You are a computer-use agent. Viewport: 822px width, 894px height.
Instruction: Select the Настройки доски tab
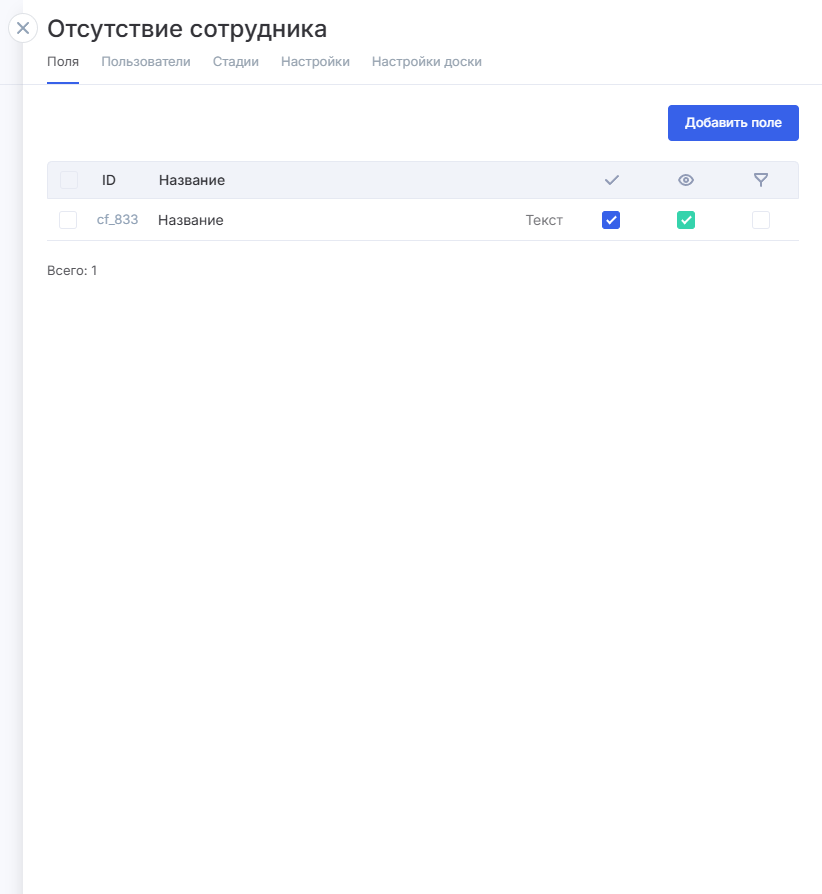tap(427, 62)
